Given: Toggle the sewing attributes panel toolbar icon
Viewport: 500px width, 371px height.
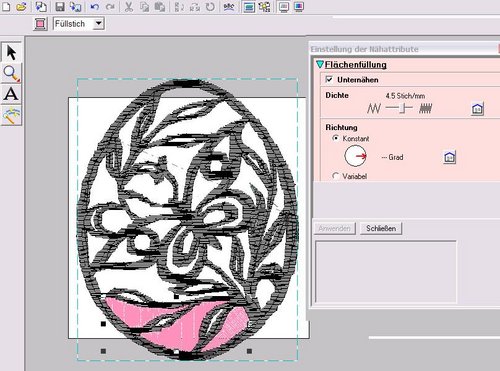Looking at the screenshot, I should [249, 7].
